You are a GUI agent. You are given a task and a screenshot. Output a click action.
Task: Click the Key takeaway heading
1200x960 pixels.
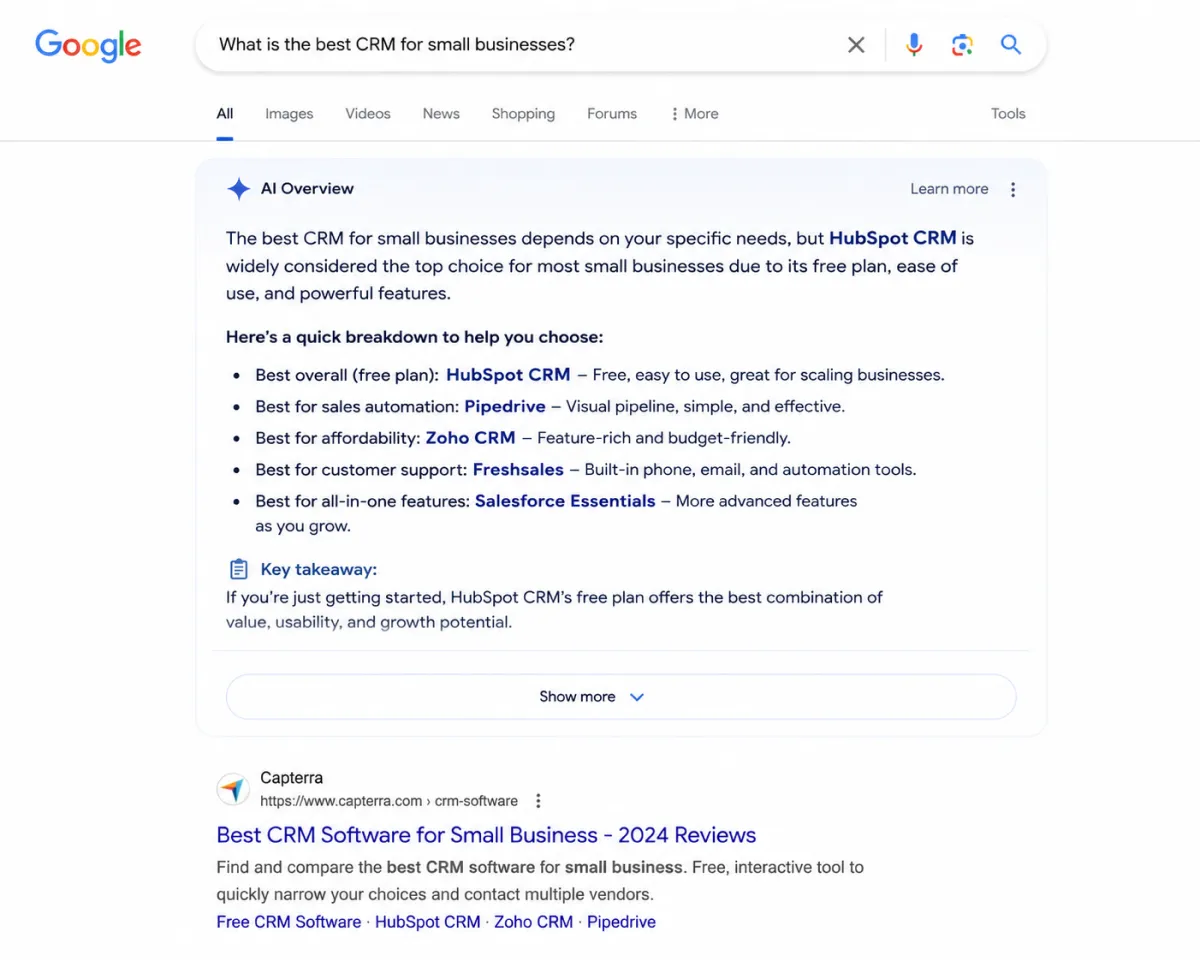319,570
